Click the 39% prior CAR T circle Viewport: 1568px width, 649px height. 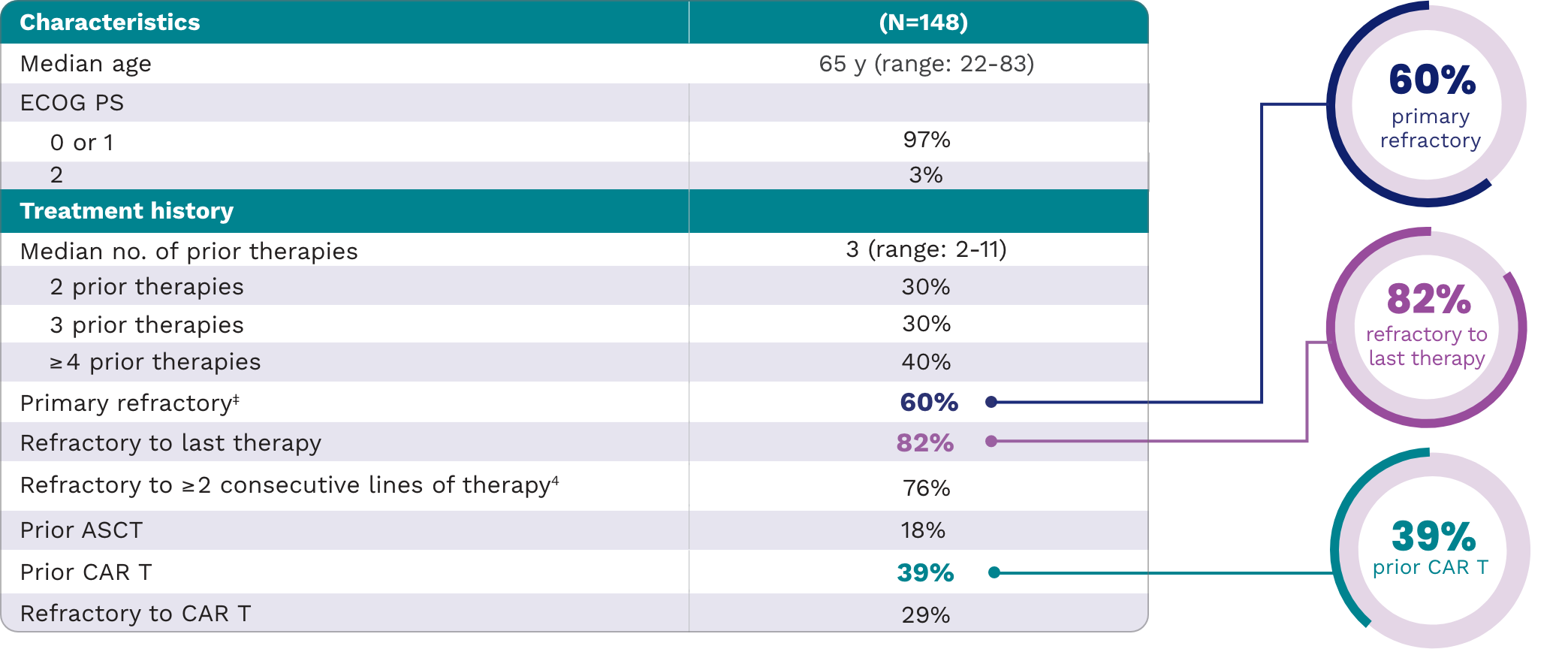pyautogui.click(x=1431, y=548)
